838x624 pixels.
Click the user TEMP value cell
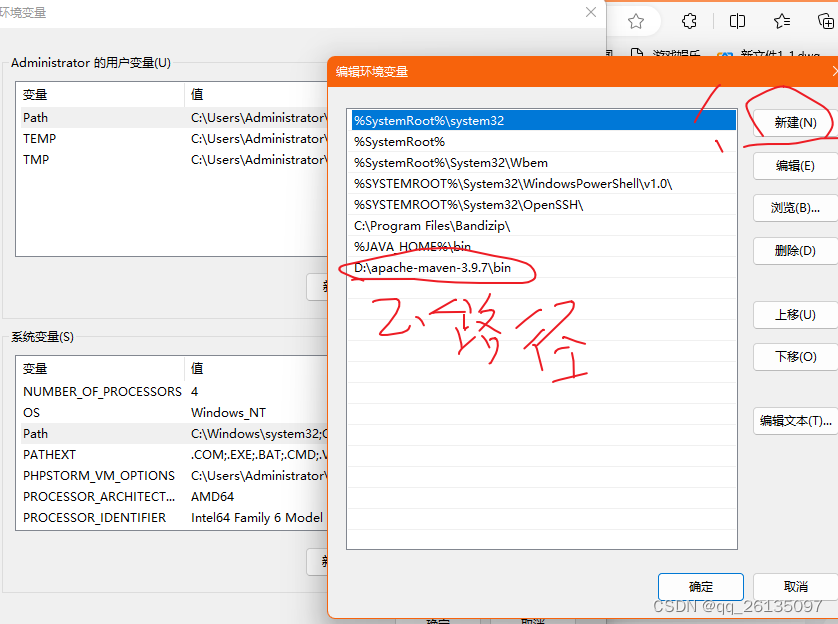pyautogui.click(x=259, y=138)
